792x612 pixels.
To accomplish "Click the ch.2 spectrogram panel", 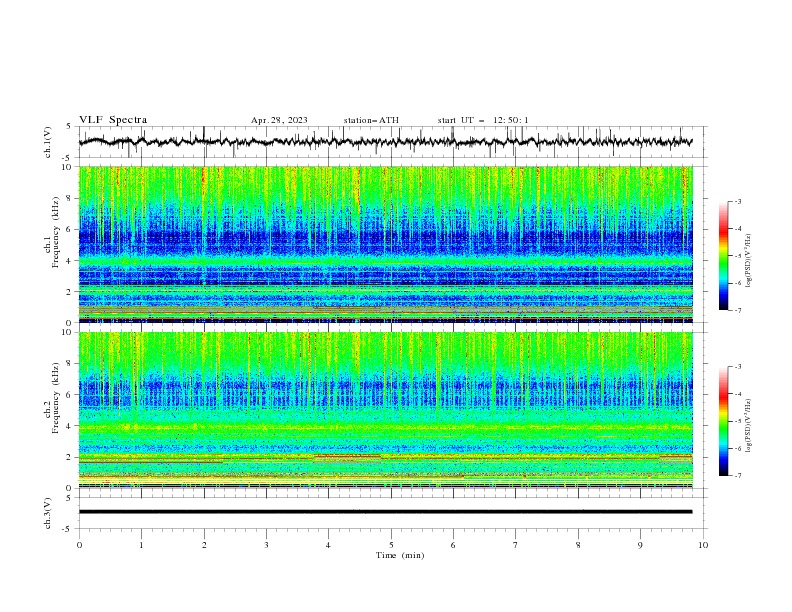I will (x=386, y=410).
